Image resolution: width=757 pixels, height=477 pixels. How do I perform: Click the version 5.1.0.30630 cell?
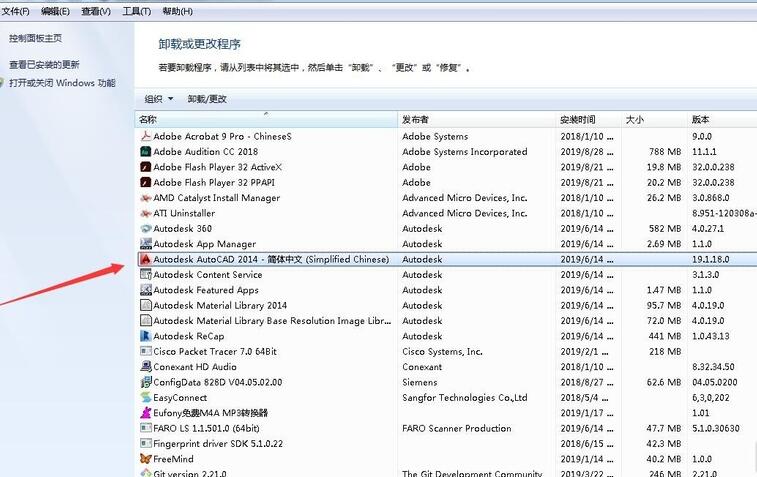coord(715,428)
